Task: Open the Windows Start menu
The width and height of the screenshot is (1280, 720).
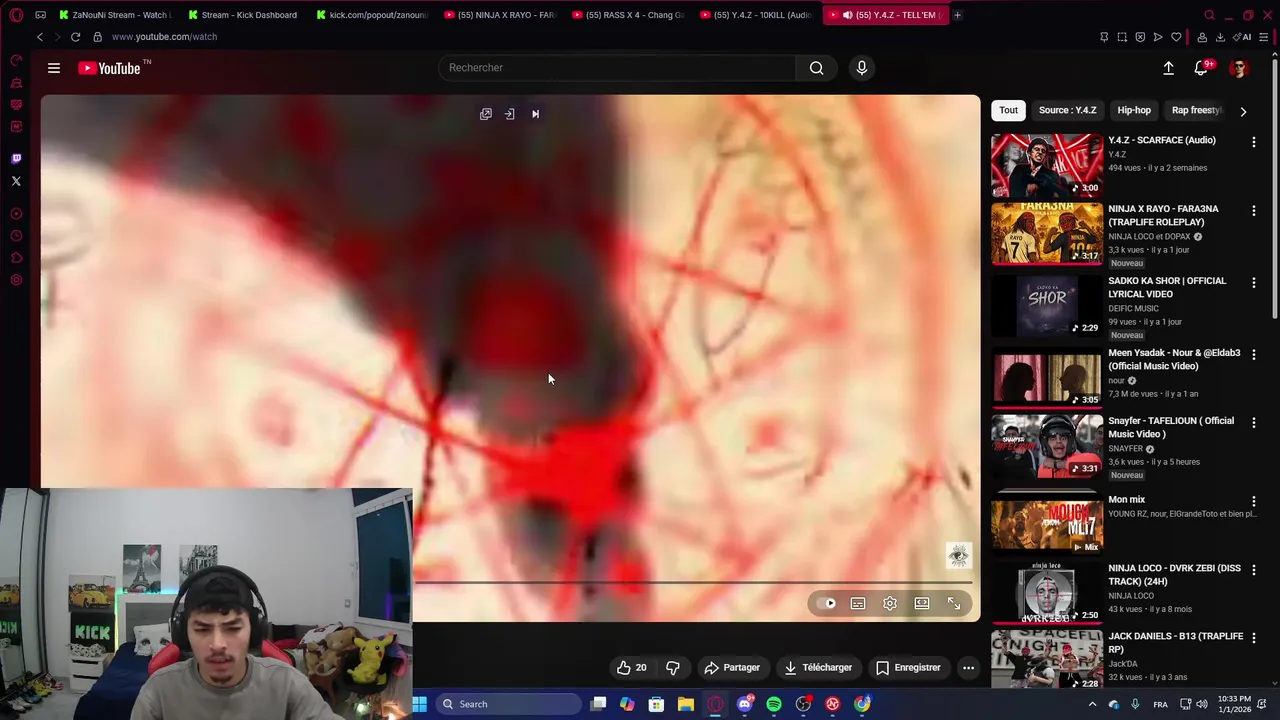Action: (x=420, y=704)
